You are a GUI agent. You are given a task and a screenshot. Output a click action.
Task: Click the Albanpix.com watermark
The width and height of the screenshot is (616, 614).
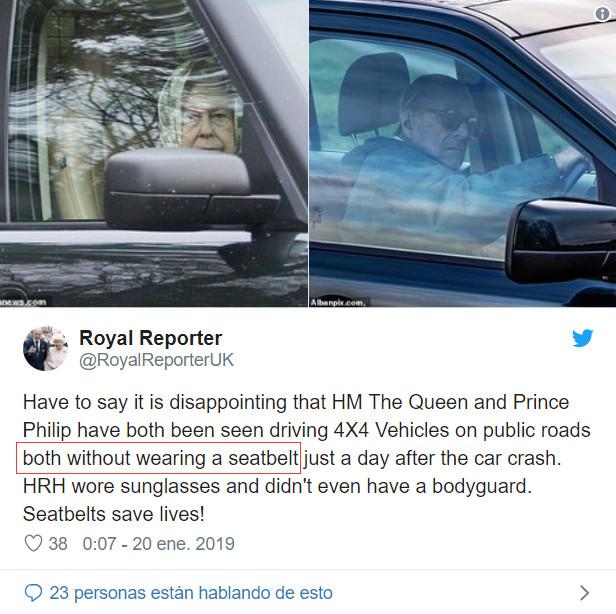[338, 302]
